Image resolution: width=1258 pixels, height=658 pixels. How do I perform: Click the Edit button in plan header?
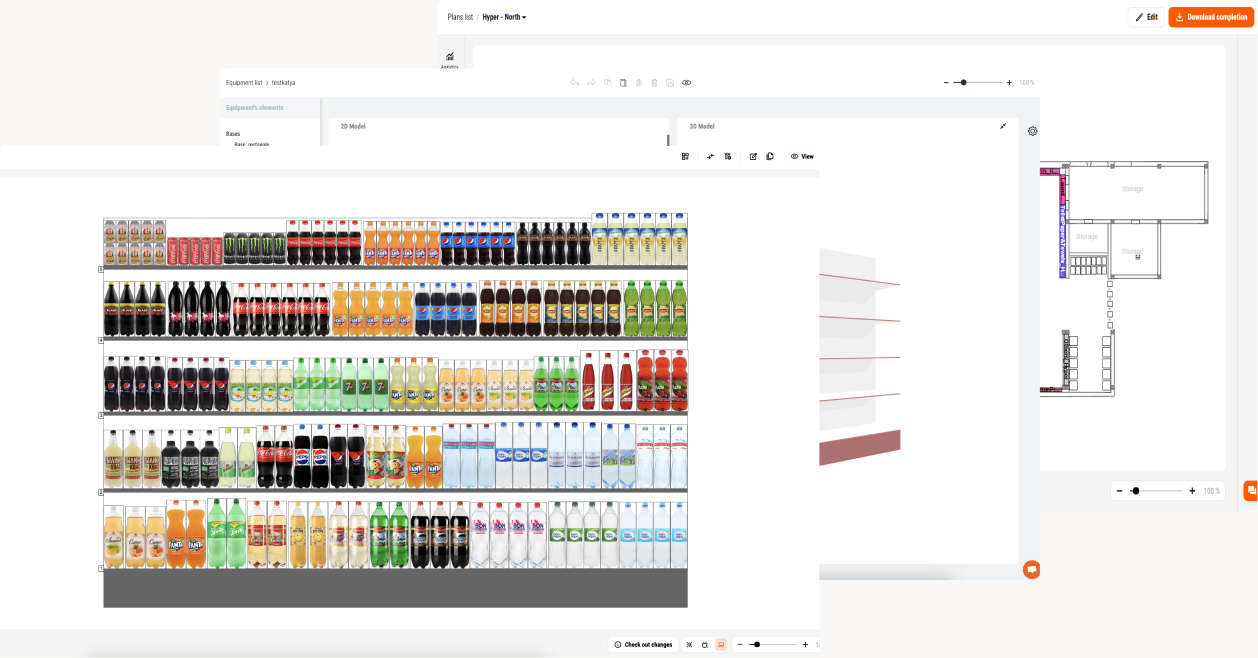(1146, 17)
